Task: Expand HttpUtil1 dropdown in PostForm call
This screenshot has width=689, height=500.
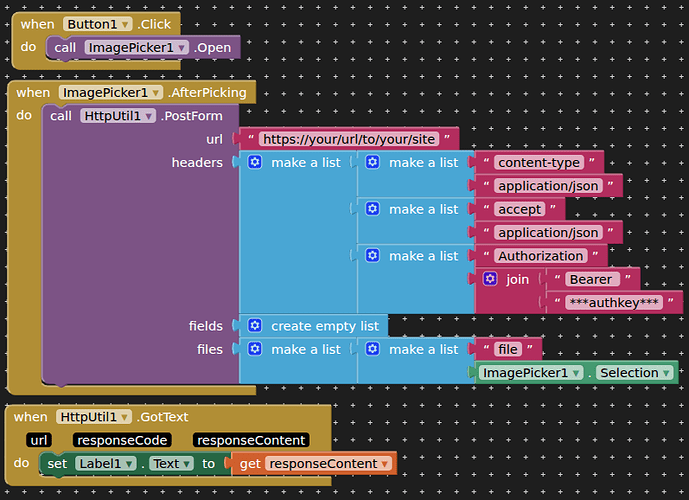Action: (x=150, y=116)
